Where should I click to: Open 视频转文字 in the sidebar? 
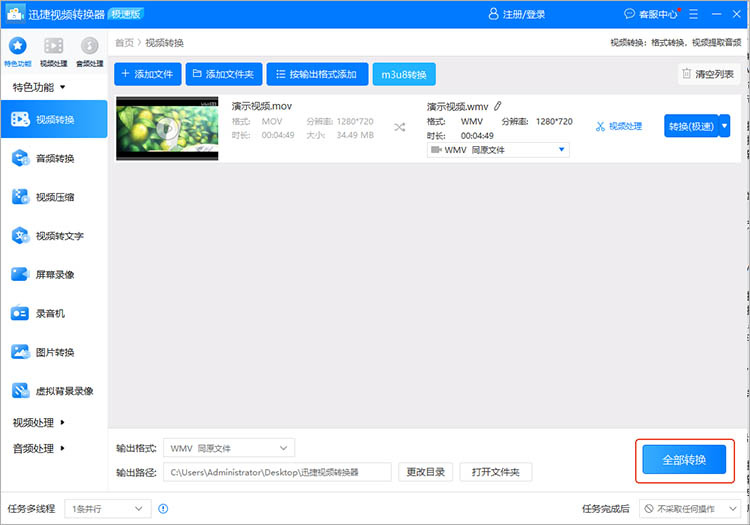point(54,236)
